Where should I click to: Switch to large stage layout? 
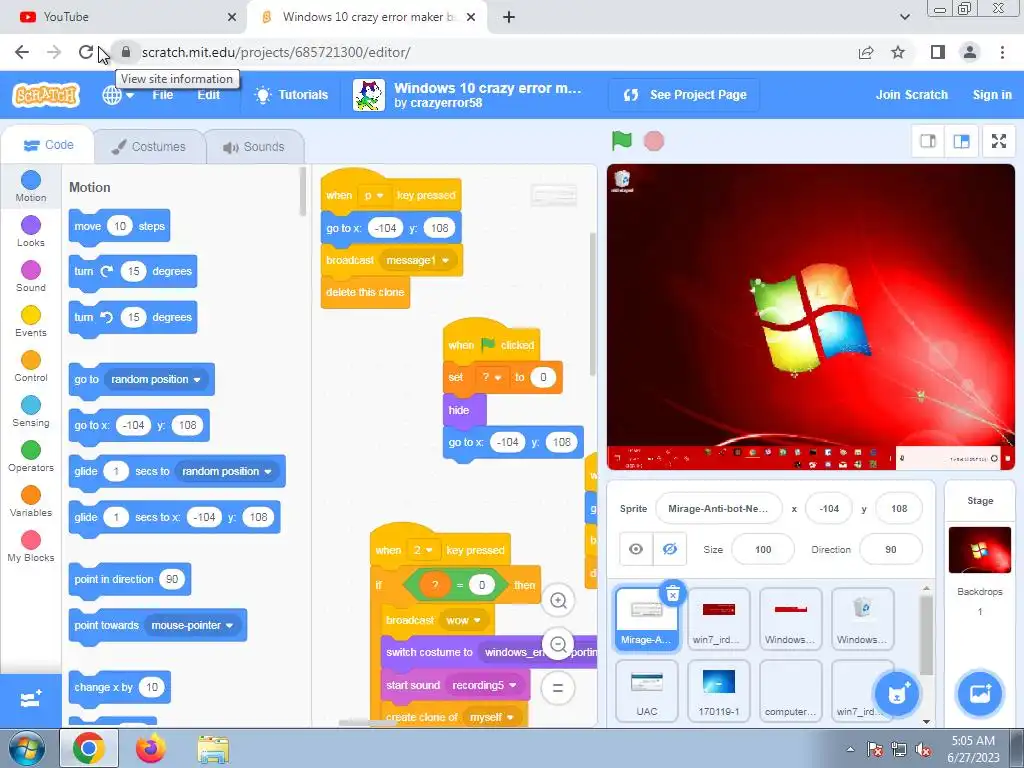click(x=961, y=141)
